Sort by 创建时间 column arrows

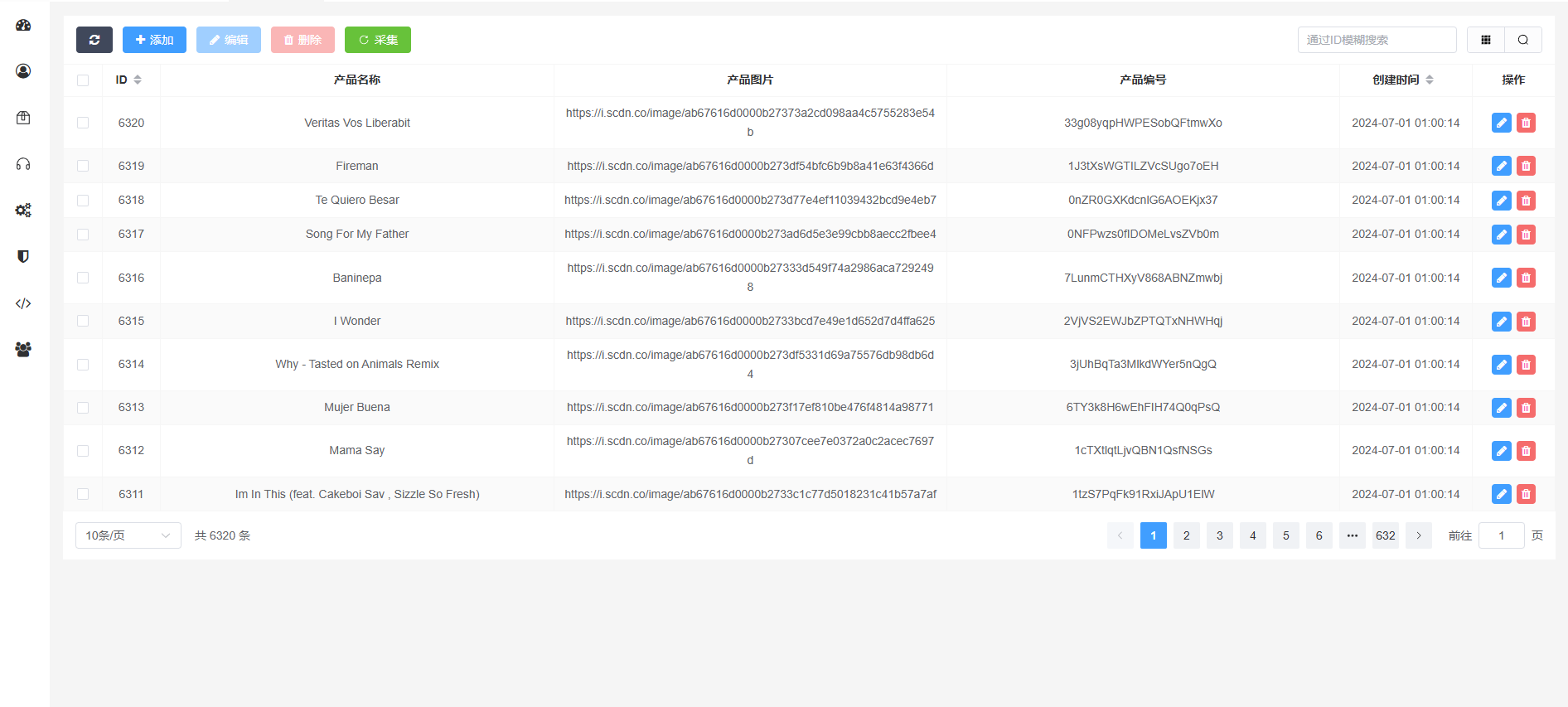(1430, 80)
